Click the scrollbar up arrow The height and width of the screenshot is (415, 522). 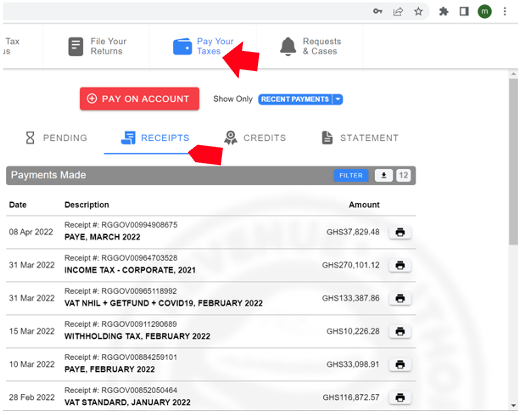point(513,73)
